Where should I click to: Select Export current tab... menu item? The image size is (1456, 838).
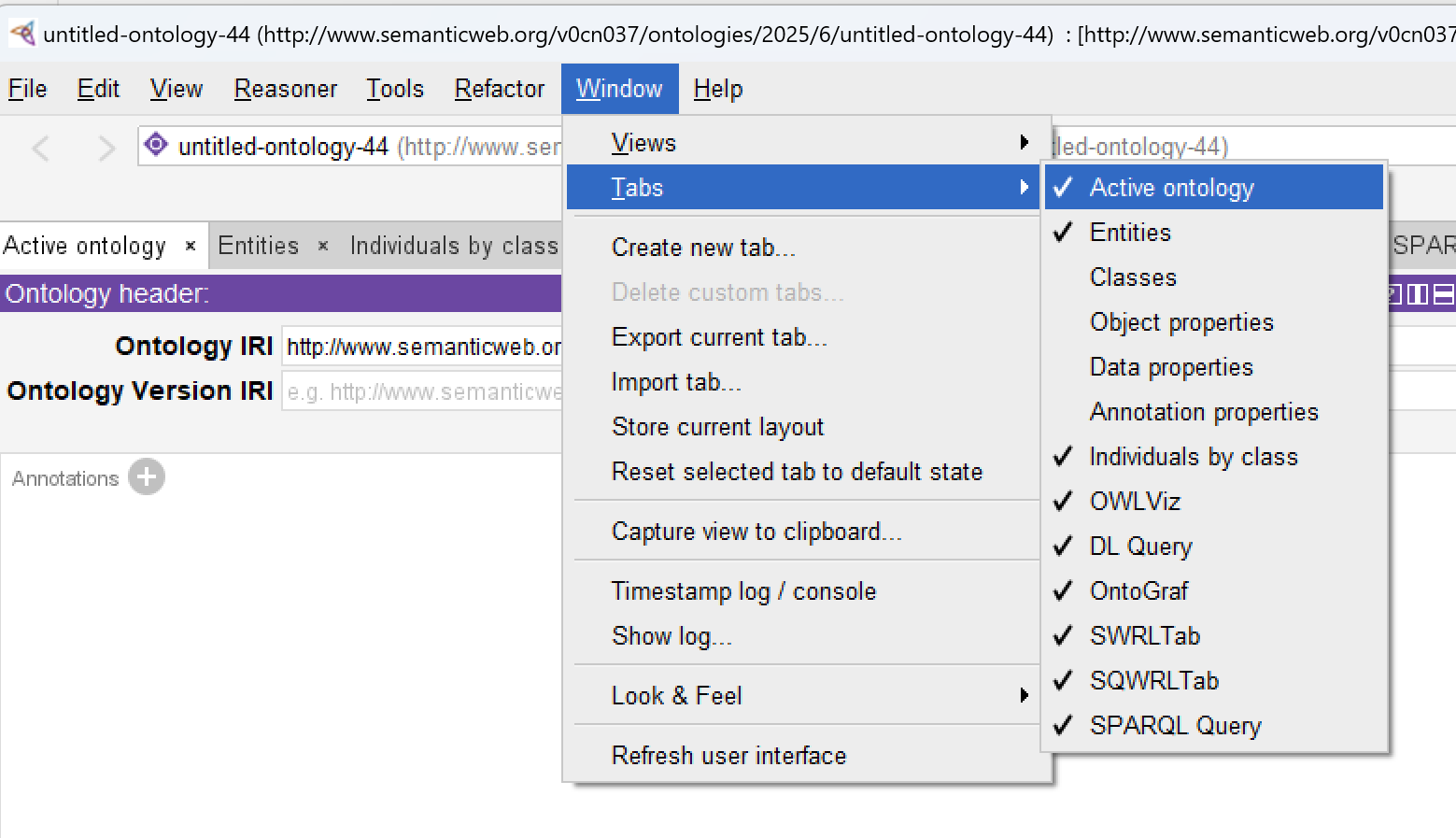(804, 336)
